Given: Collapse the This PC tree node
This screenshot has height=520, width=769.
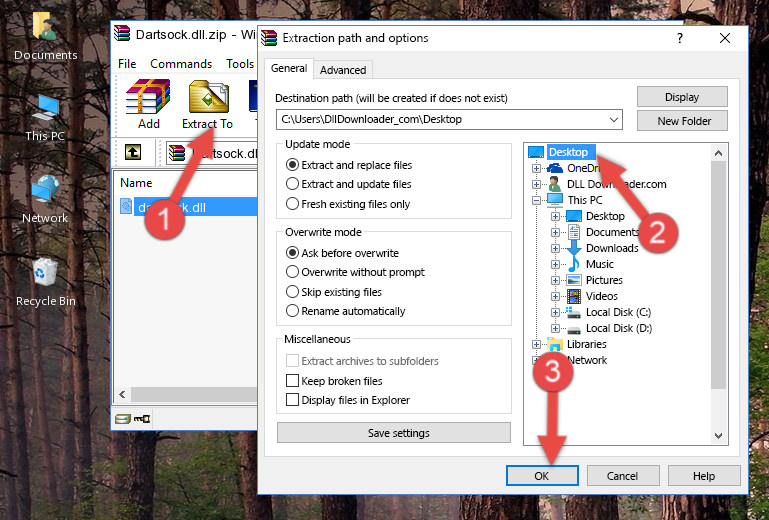Looking at the screenshot, I should tap(536, 200).
